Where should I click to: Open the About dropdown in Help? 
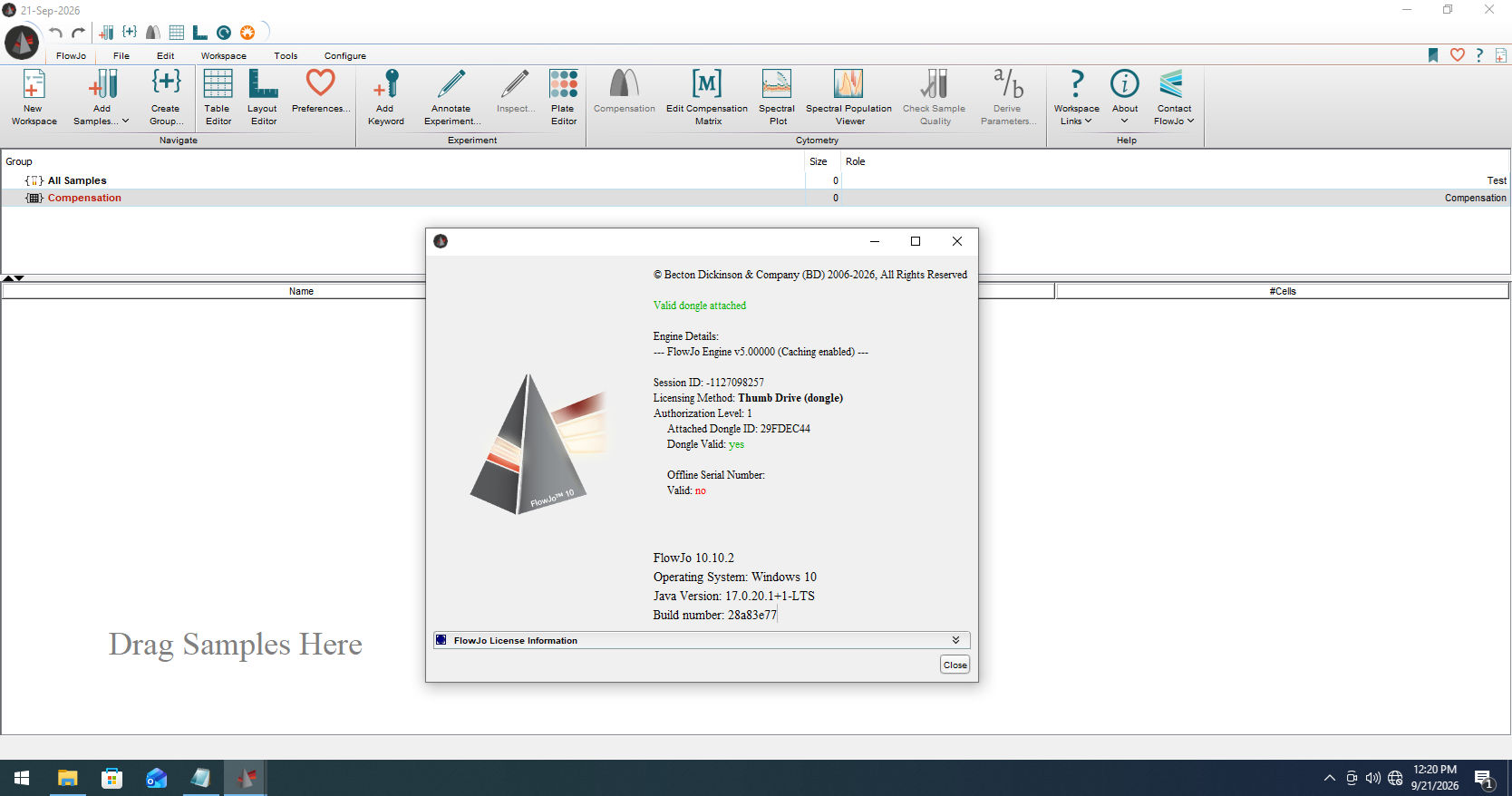(1125, 97)
